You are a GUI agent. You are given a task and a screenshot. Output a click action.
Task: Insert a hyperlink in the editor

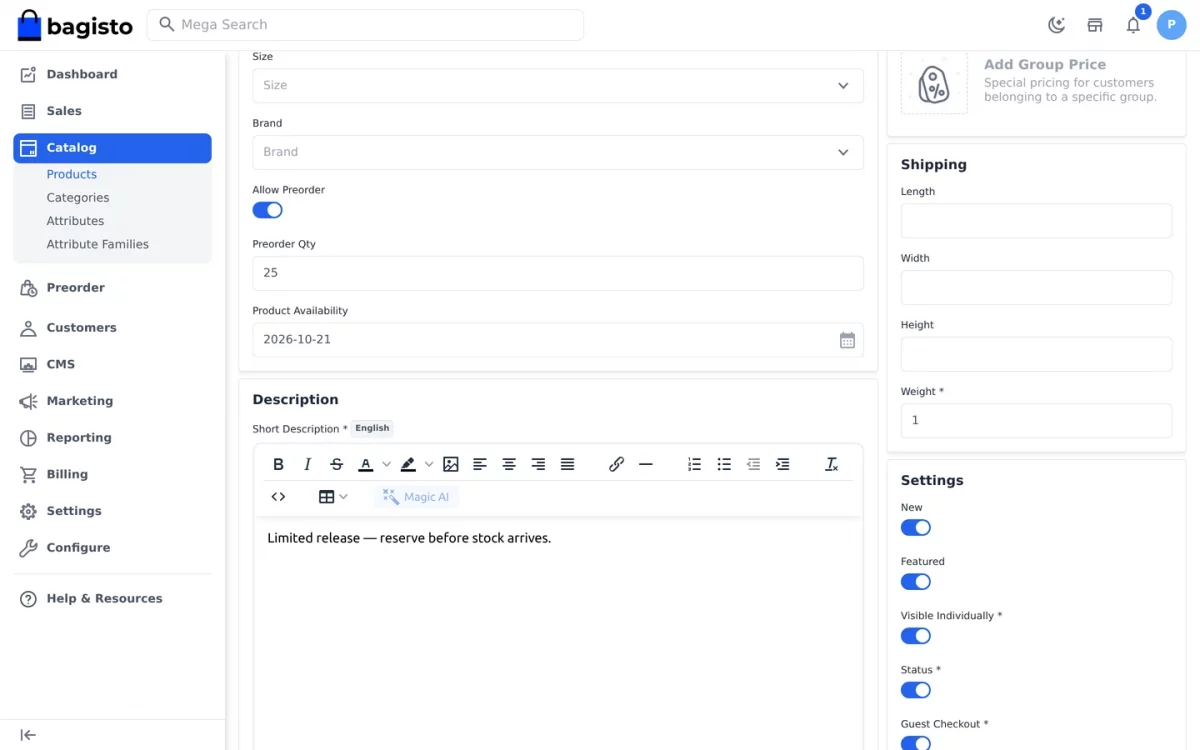(616, 464)
